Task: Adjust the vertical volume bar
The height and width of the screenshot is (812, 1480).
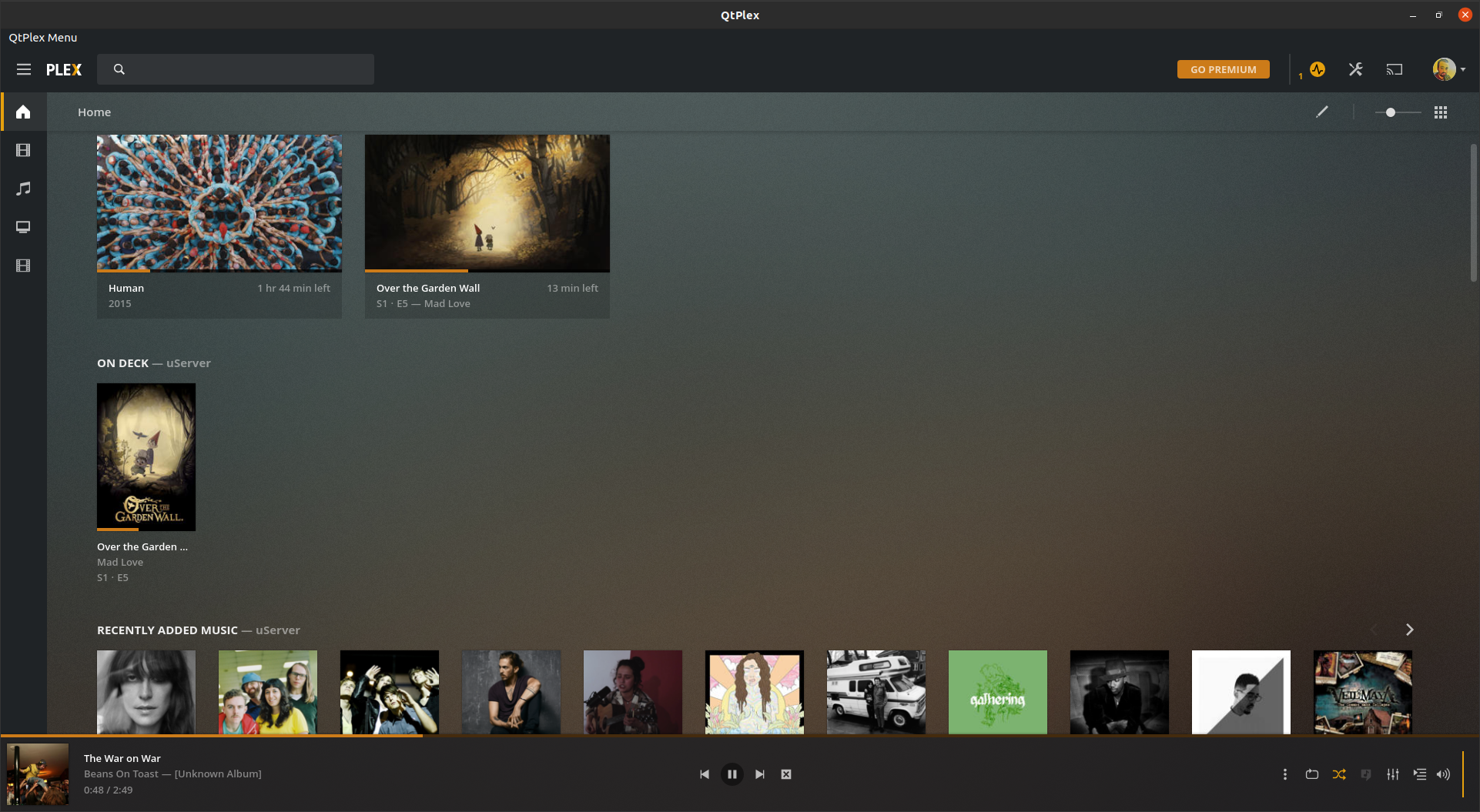Action: click(1463, 774)
